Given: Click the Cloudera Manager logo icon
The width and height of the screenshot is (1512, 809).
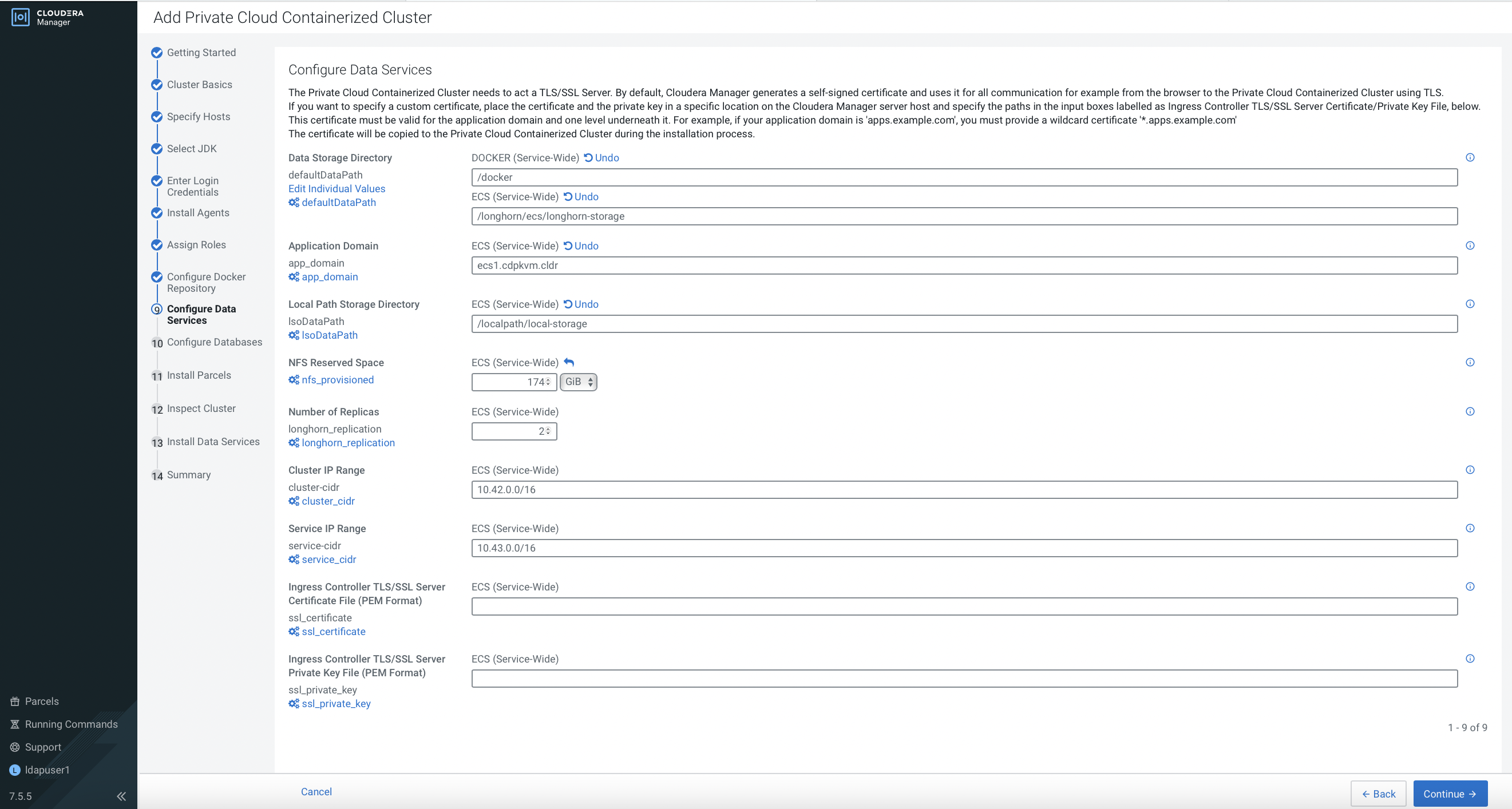Looking at the screenshot, I should [x=21, y=17].
